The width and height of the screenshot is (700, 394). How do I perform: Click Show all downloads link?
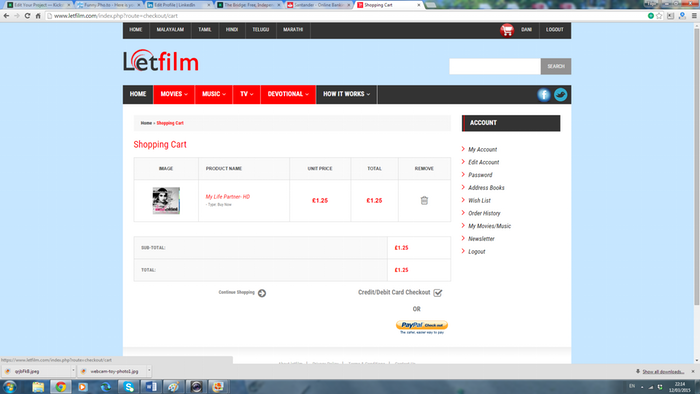(x=663, y=372)
